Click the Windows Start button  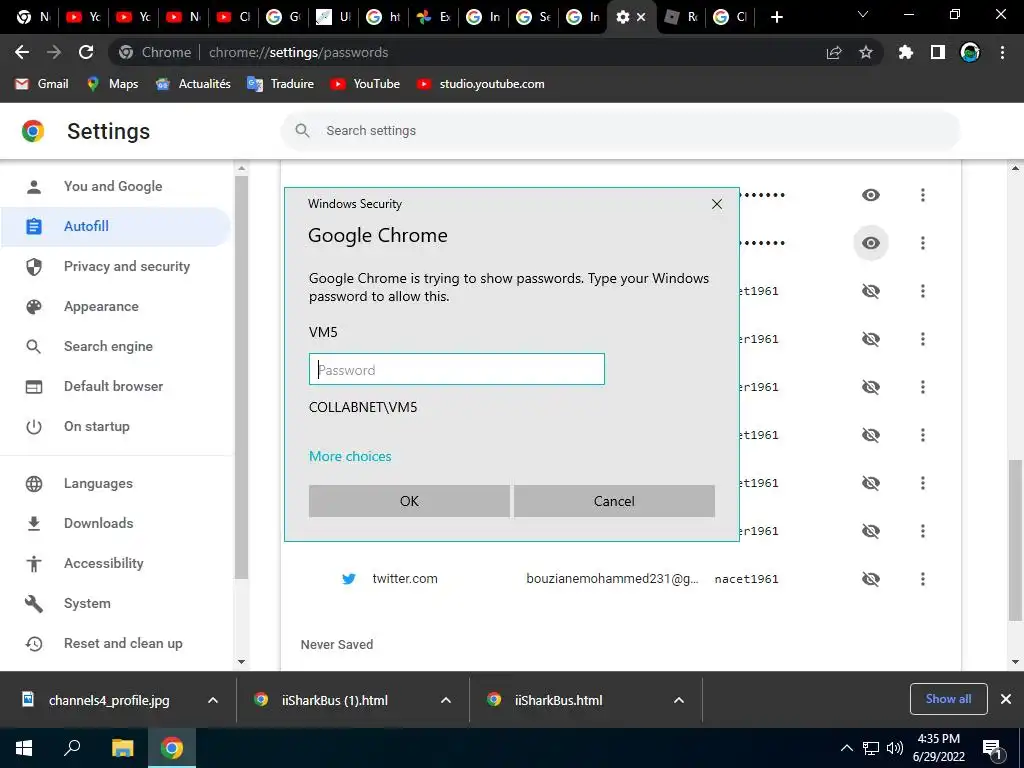point(24,748)
